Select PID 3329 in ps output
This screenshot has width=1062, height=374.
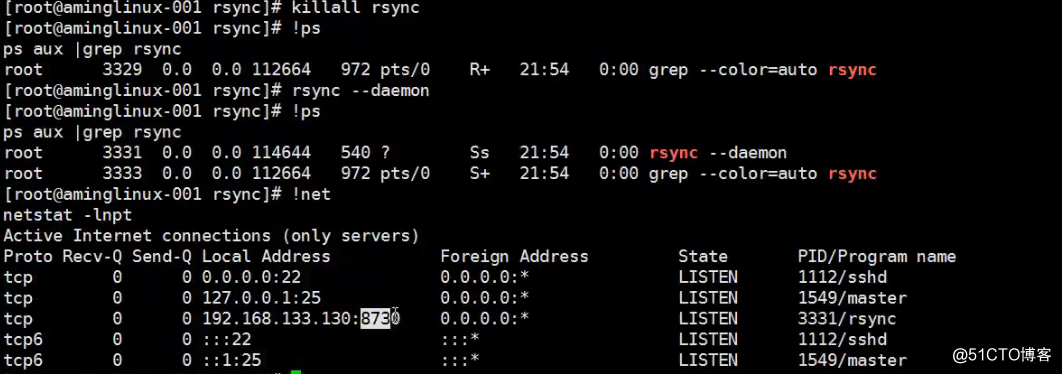(x=122, y=70)
